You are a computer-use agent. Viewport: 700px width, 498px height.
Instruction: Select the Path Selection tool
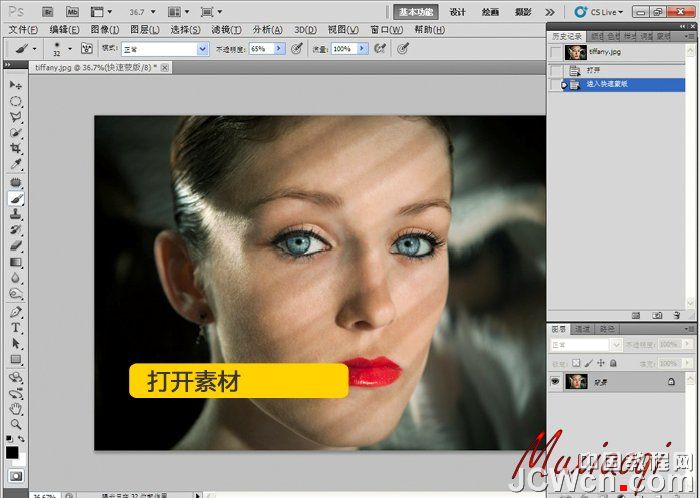16,343
